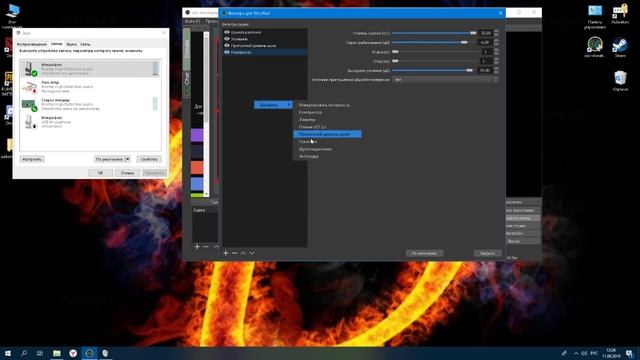Click minus icon under OBS Scenes panel

pyautogui.click(x=206, y=247)
